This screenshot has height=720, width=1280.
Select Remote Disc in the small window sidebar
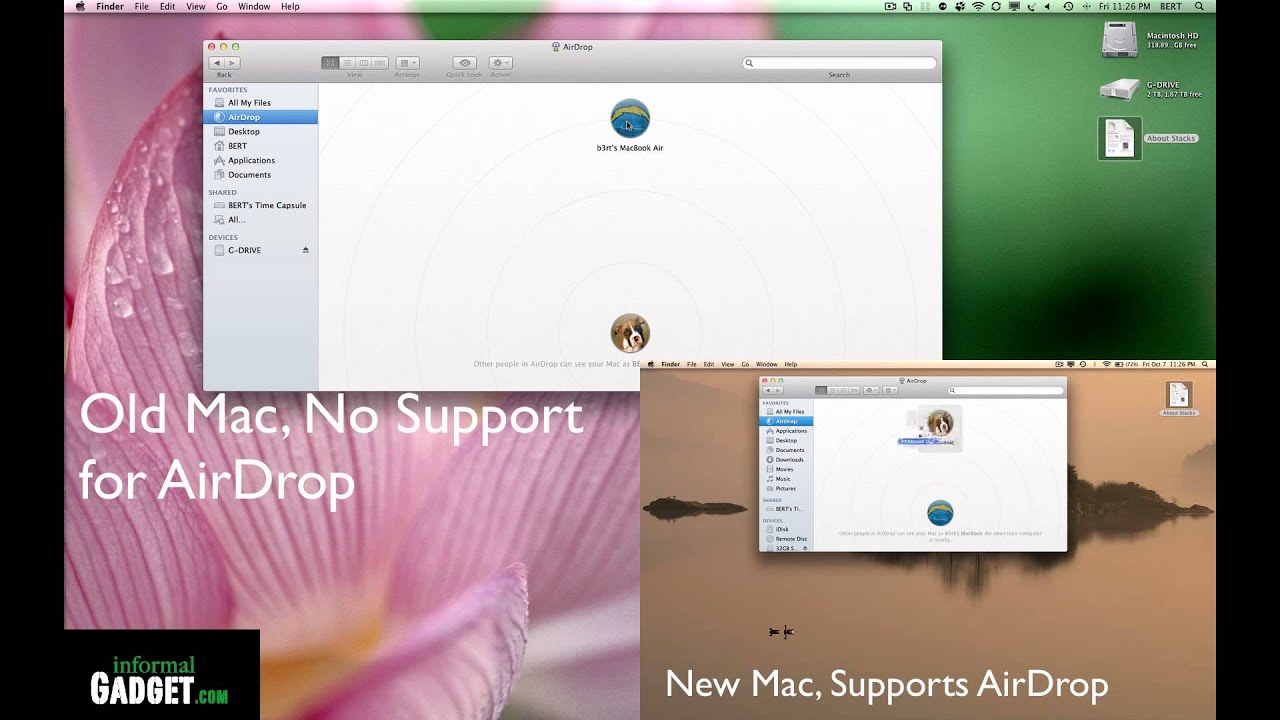pos(786,539)
